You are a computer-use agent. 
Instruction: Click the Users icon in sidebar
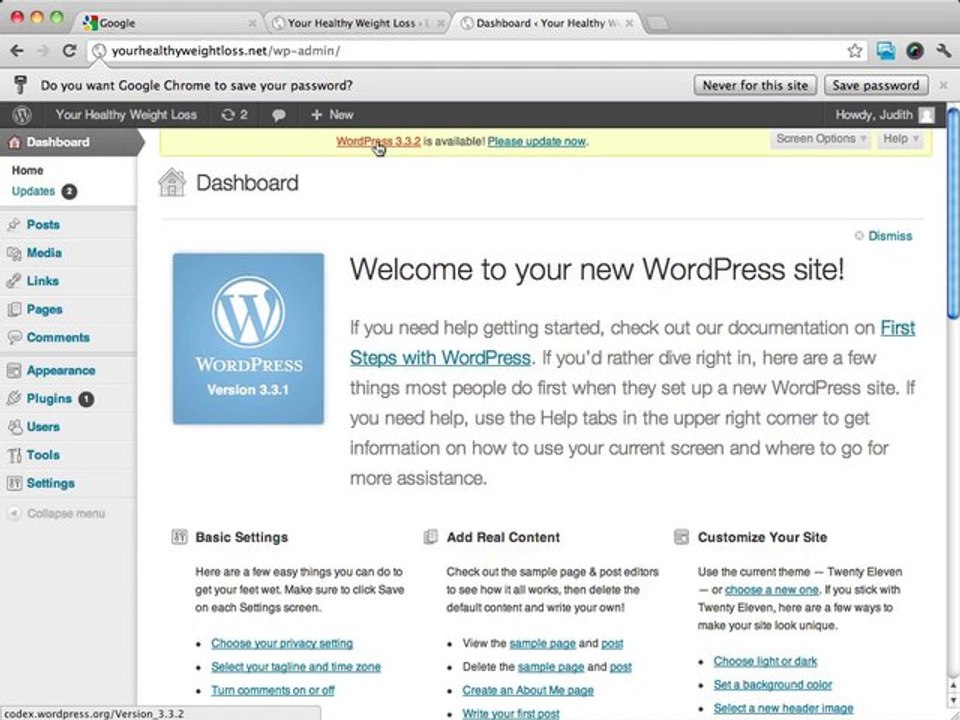pyautogui.click(x=14, y=427)
